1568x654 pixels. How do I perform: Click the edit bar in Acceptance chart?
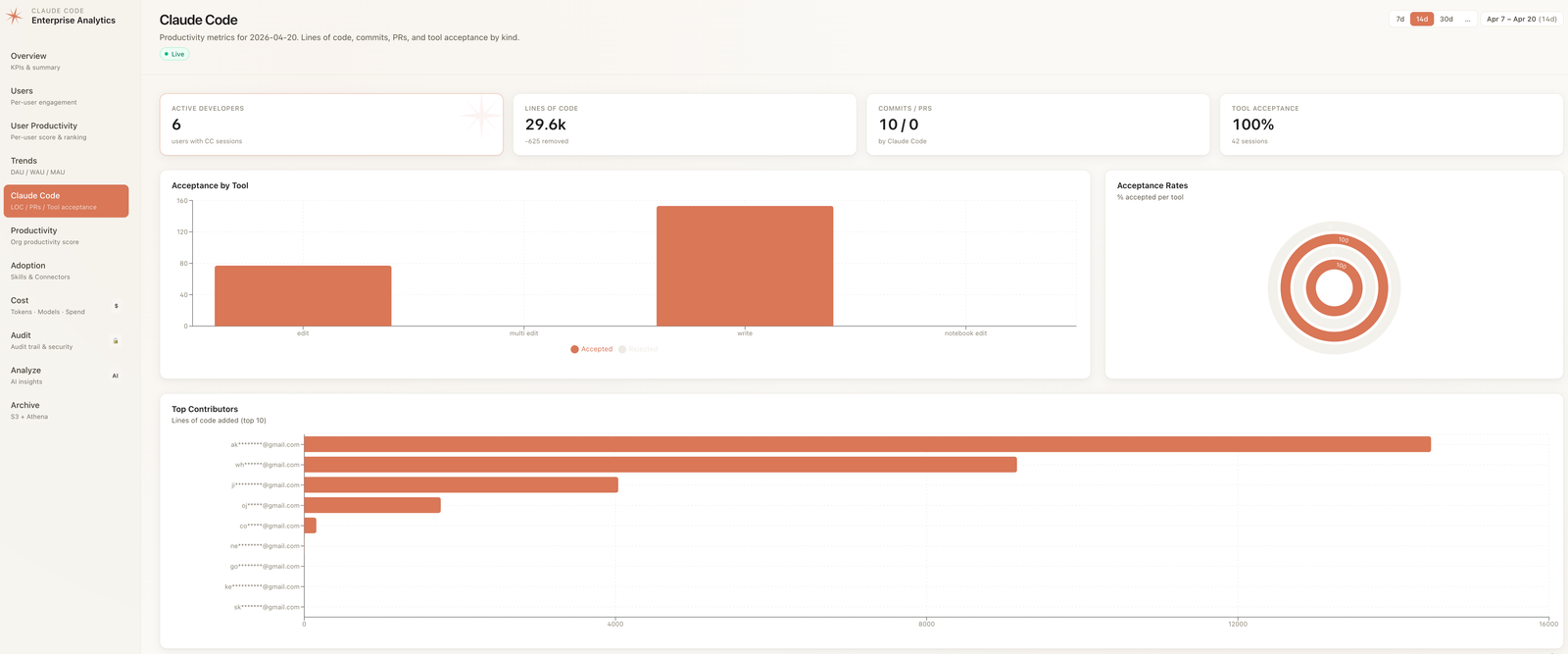(x=303, y=295)
